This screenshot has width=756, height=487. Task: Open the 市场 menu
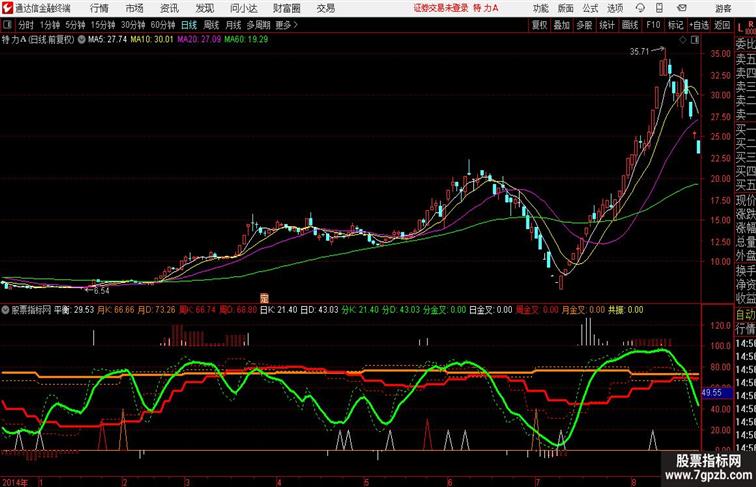134,8
